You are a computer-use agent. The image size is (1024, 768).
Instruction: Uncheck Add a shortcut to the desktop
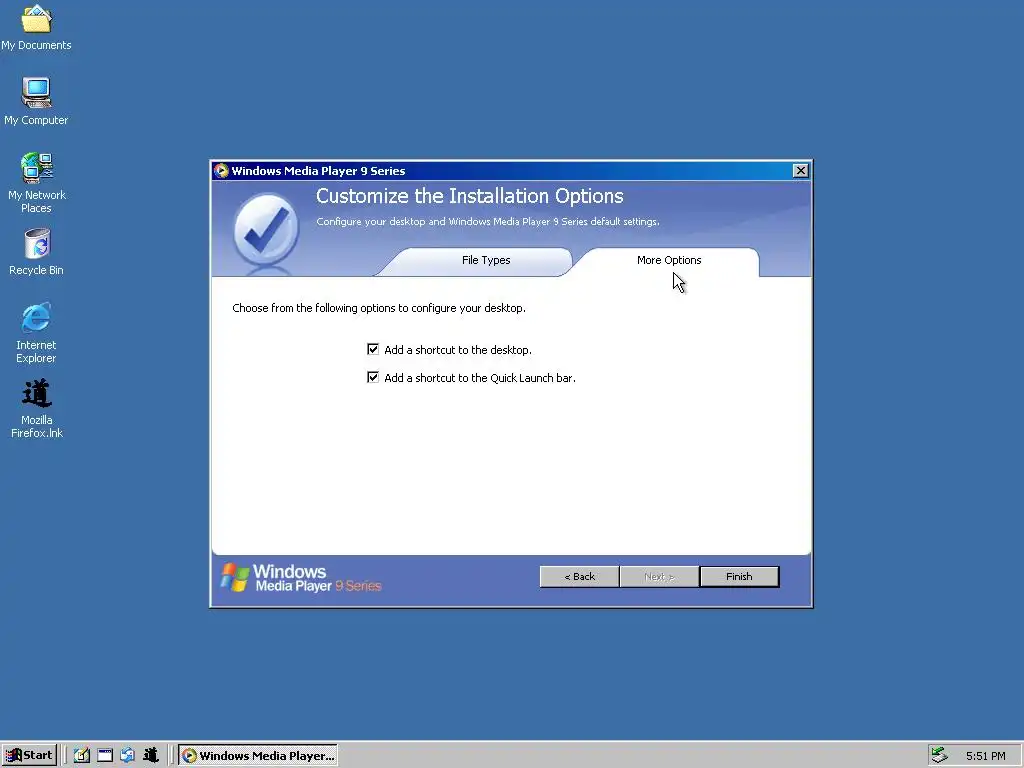pos(373,349)
